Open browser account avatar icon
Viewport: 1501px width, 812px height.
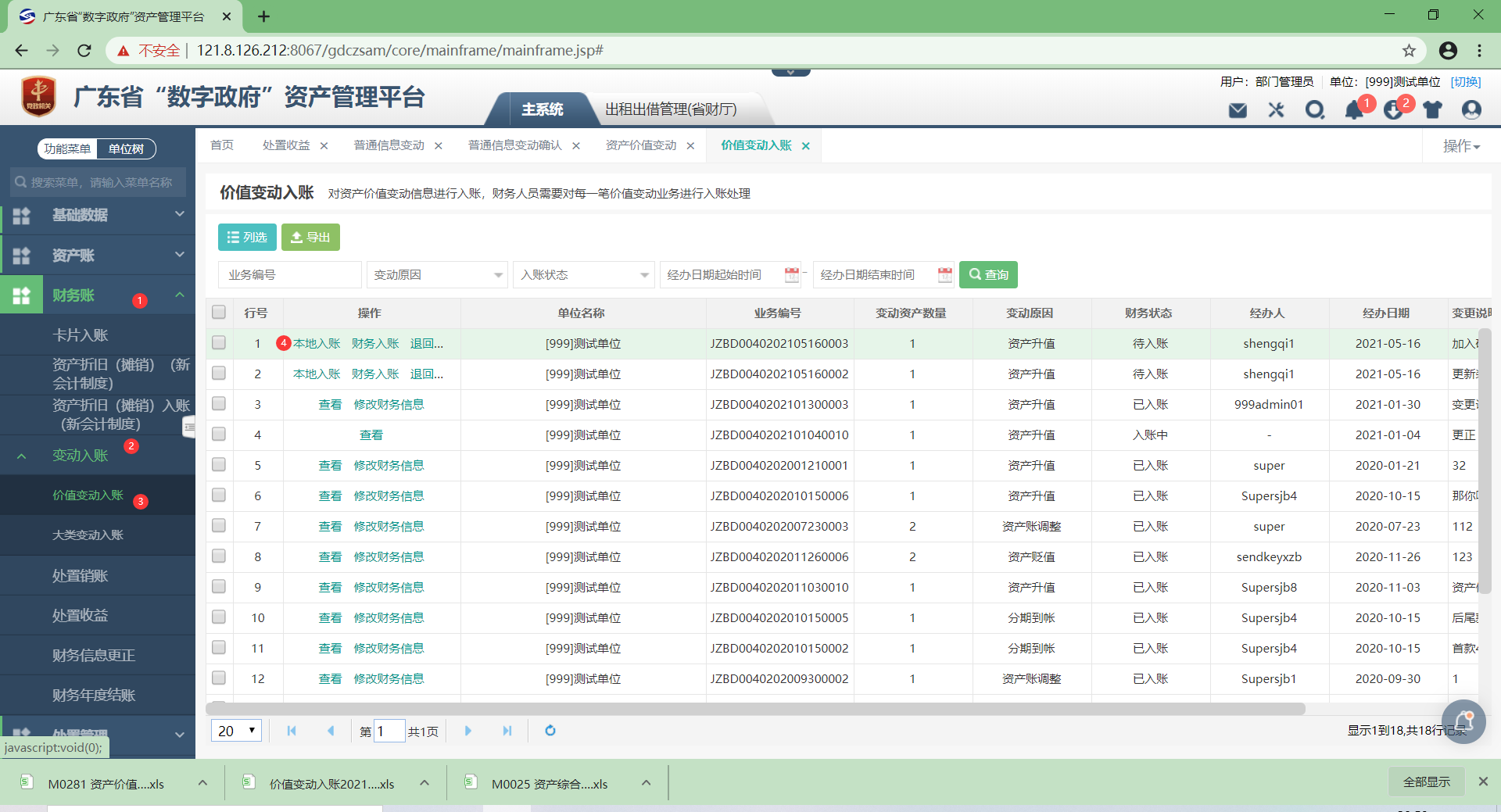1448,51
